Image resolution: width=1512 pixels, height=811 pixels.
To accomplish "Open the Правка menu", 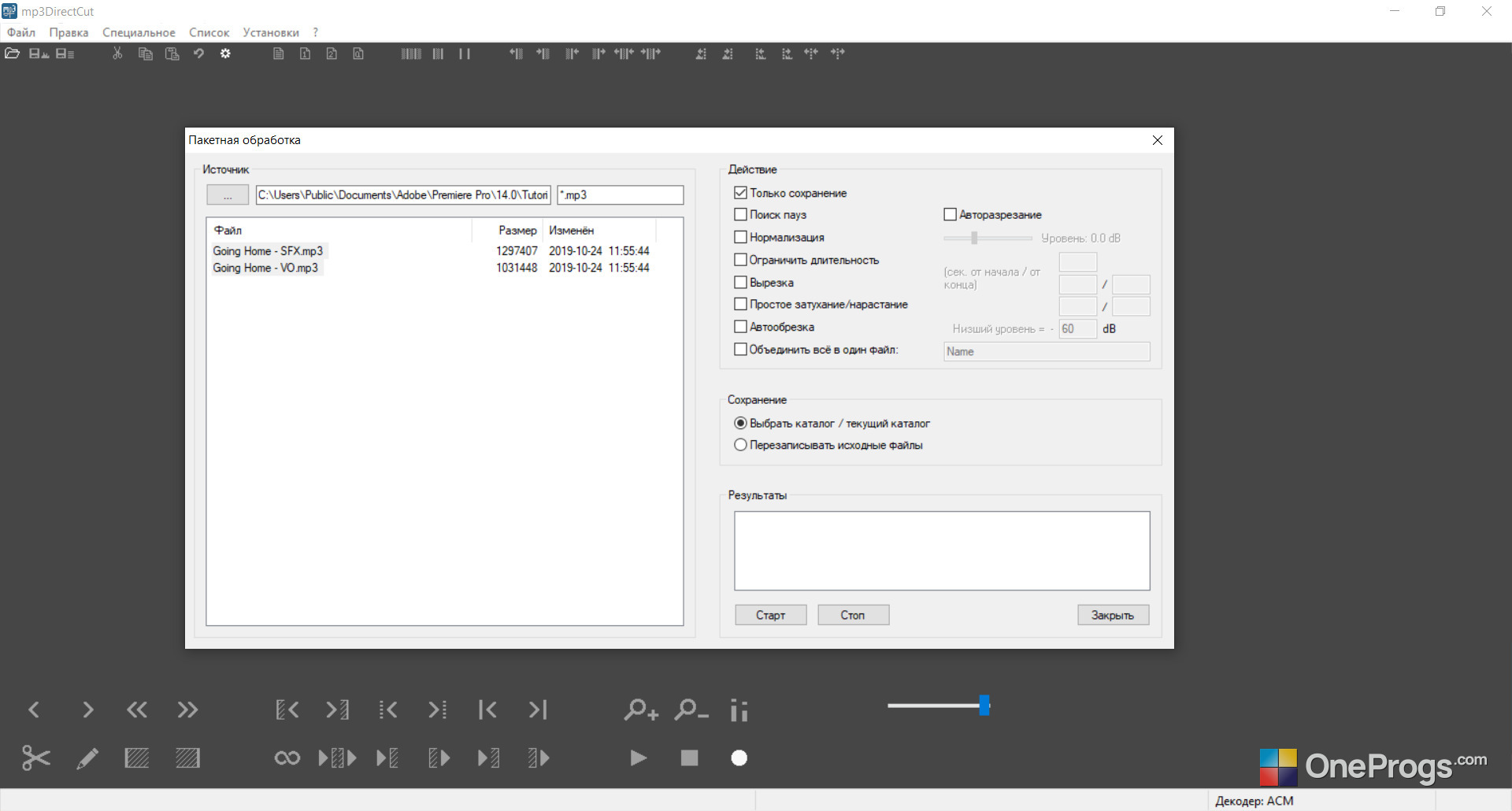I will coord(69,32).
